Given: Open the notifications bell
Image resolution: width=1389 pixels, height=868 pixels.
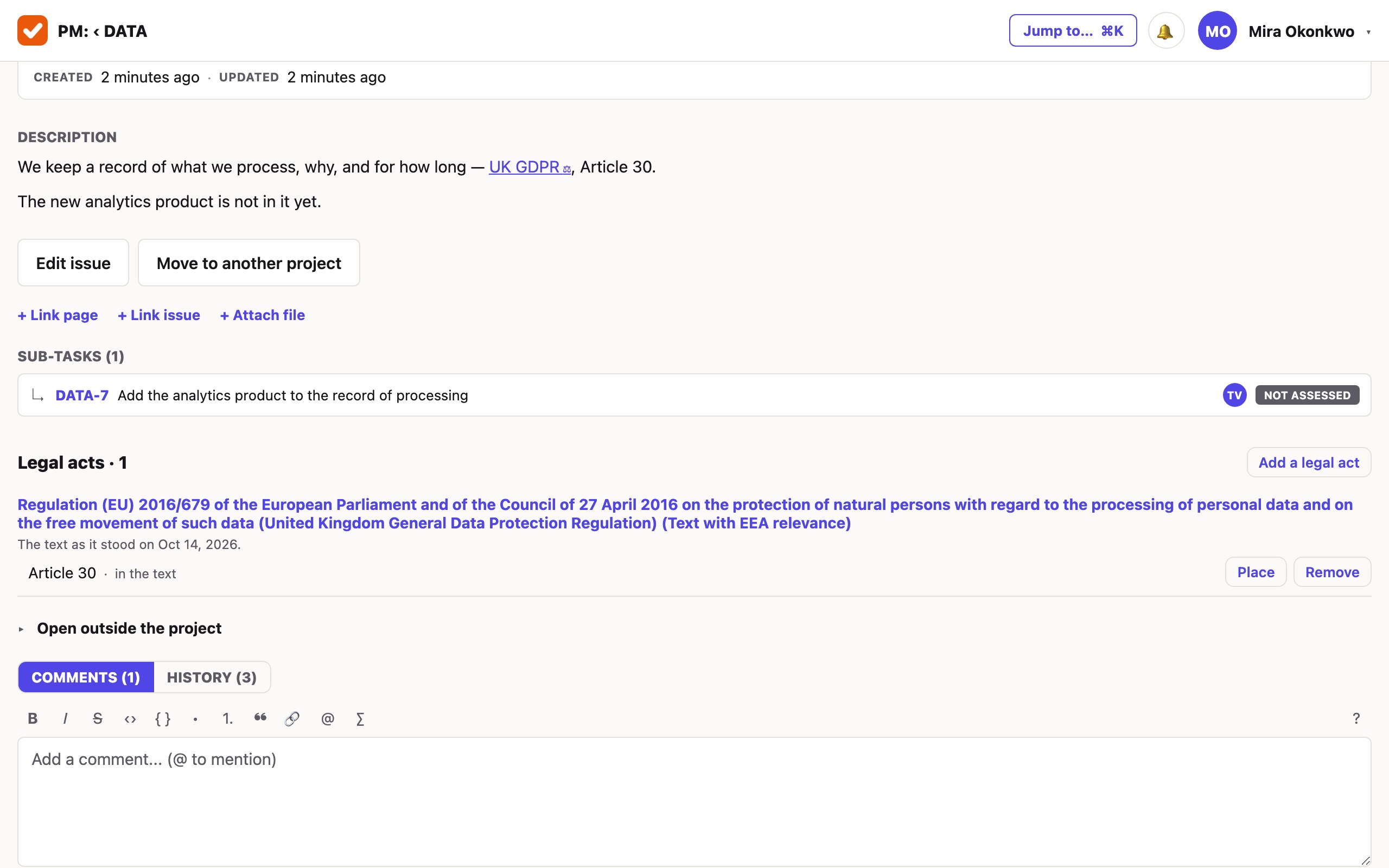Looking at the screenshot, I should click(1165, 31).
